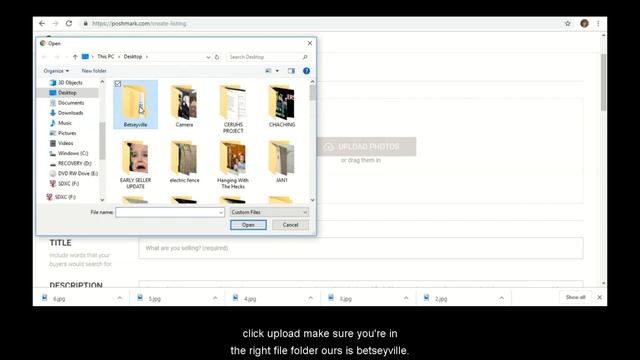Change the view layout icon
Viewport: 640px width, 360px height.
(269, 71)
